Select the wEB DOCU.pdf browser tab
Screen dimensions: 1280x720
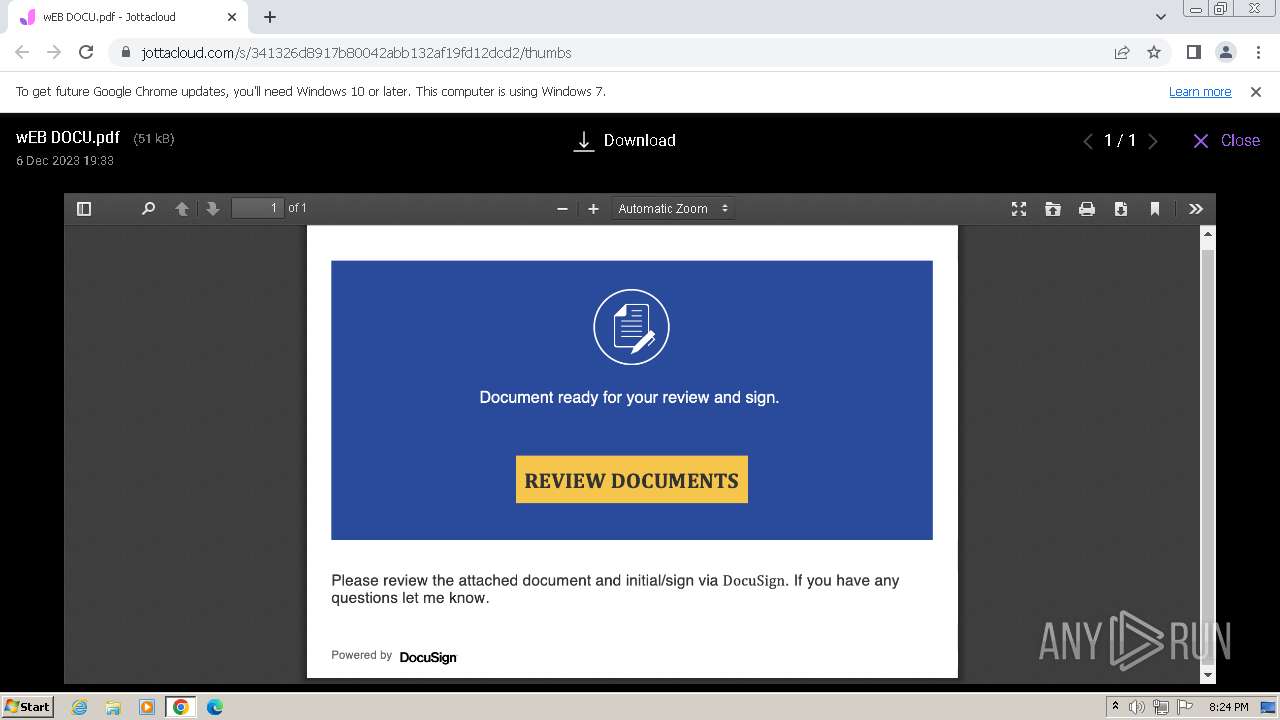[x=128, y=17]
